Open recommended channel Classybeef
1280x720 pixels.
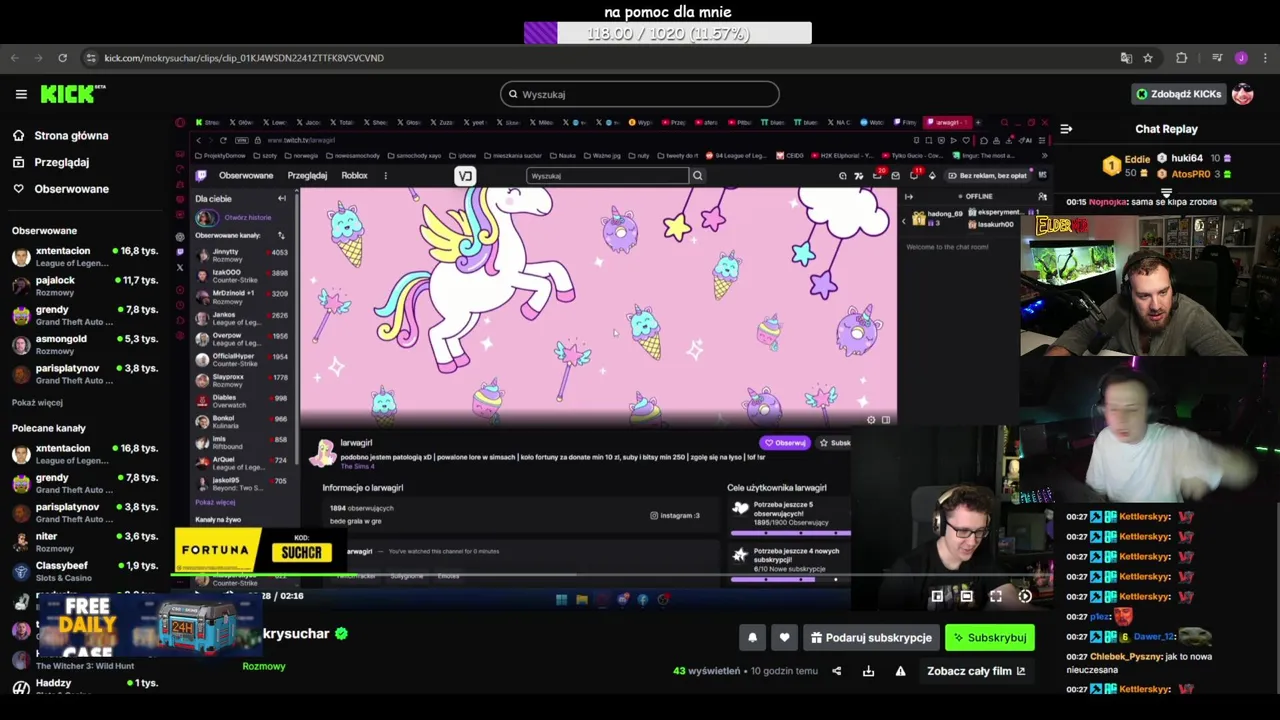point(85,571)
